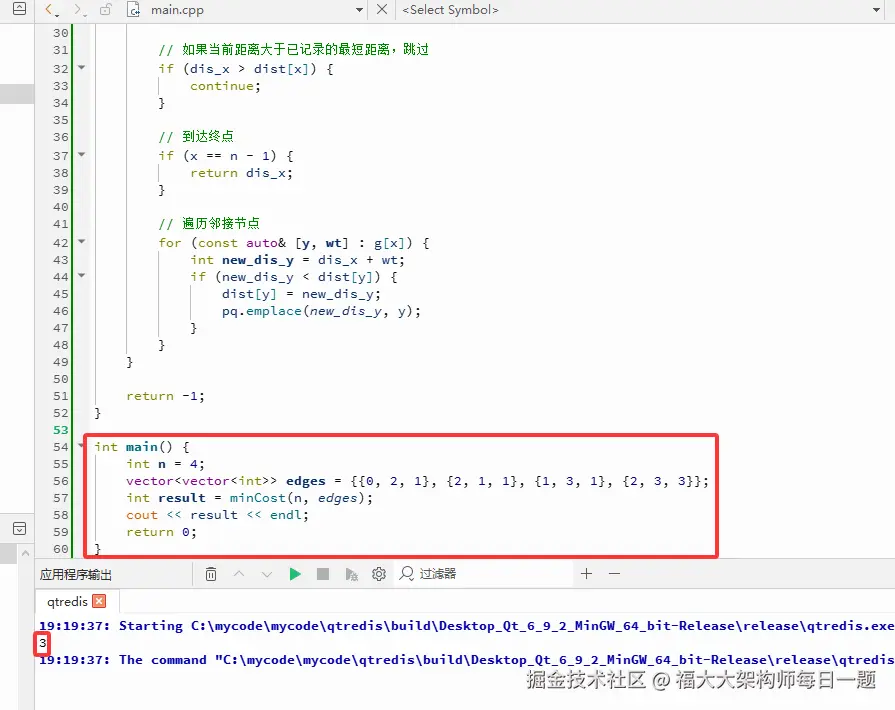This screenshot has height=710, width=895.
Task: Click the output value '3'
Action: pos(42,643)
